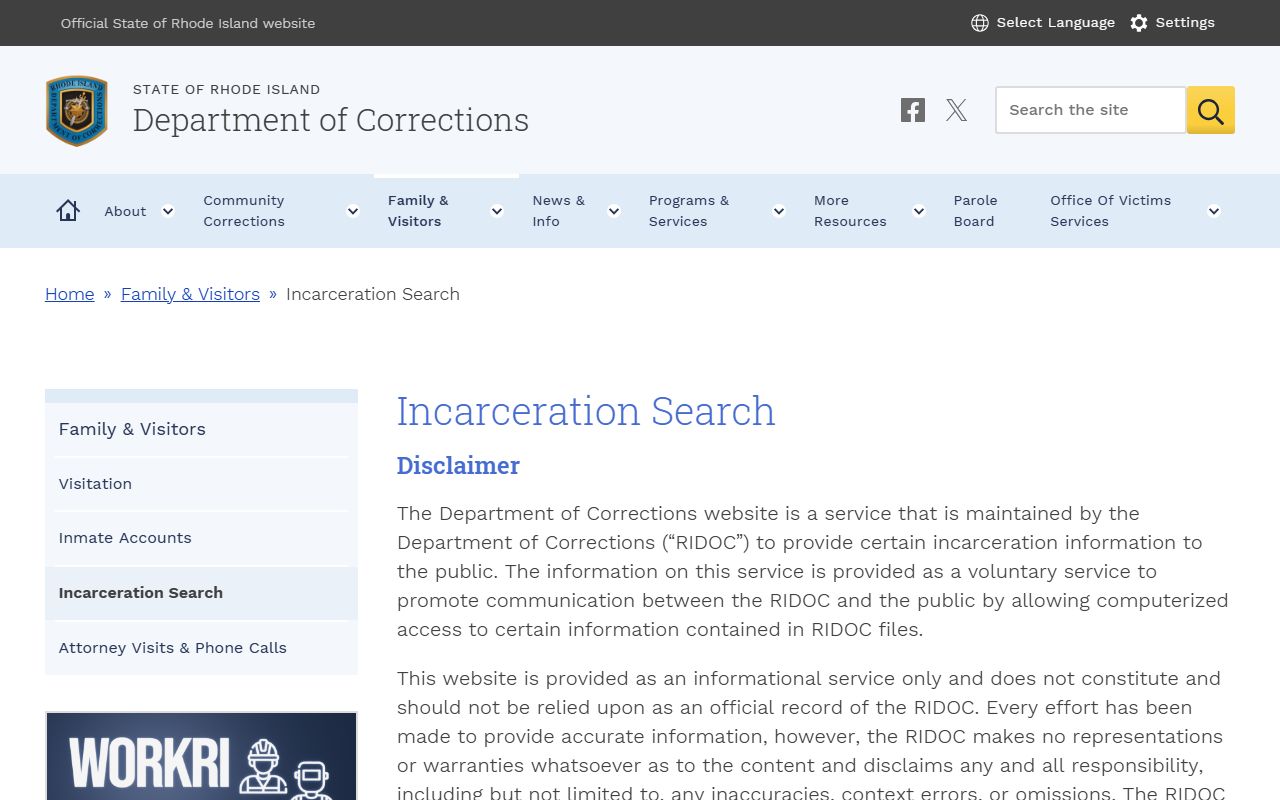
Task: Expand the More Resources chevron
Action: [919, 211]
